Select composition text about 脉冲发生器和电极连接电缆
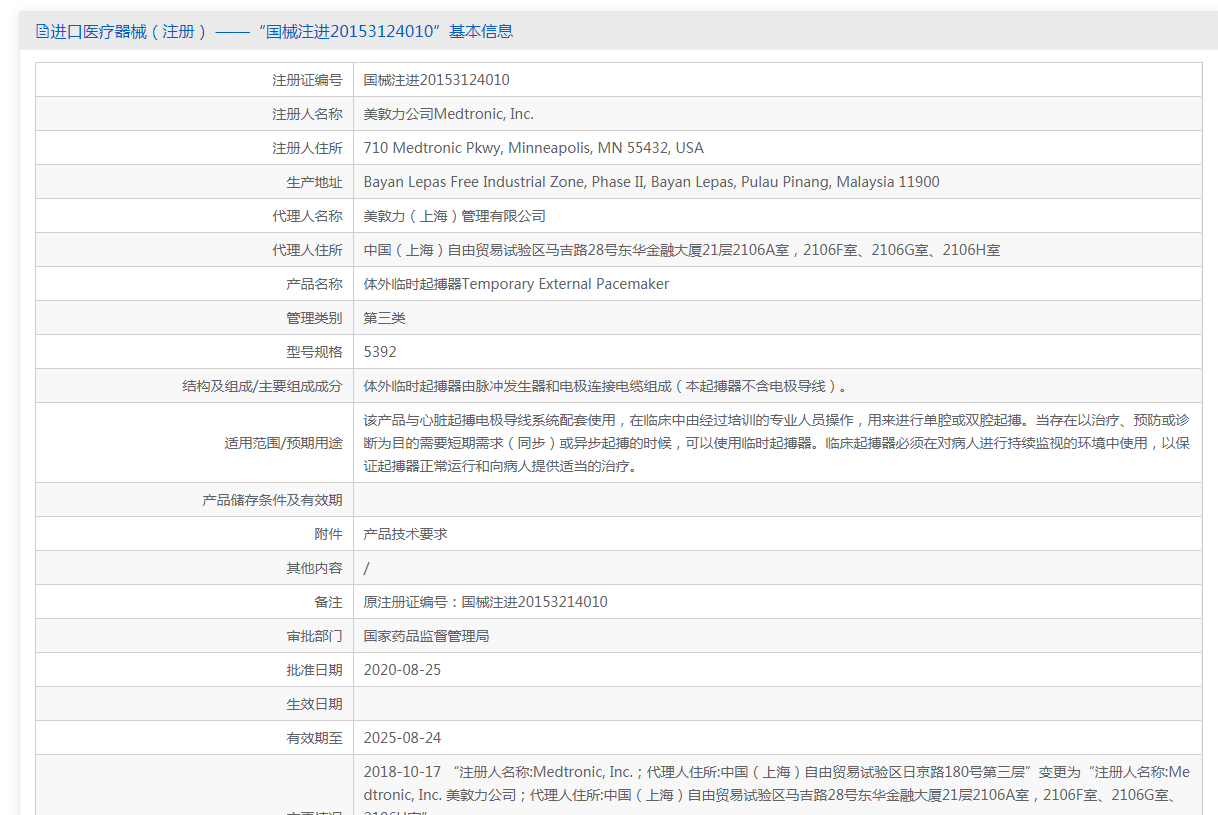Viewport: 1218px width, 815px height. pyautogui.click(x=608, y=386)
